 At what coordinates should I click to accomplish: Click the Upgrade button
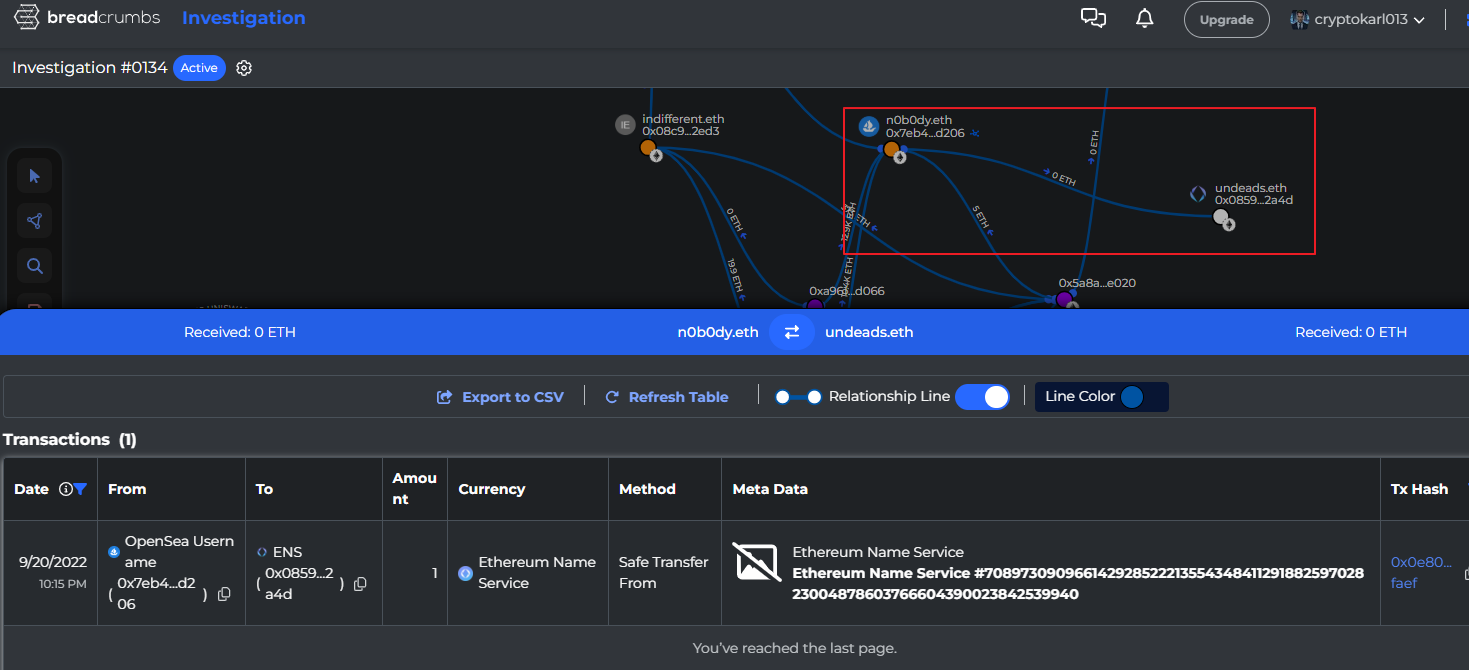pos(1226,18)
